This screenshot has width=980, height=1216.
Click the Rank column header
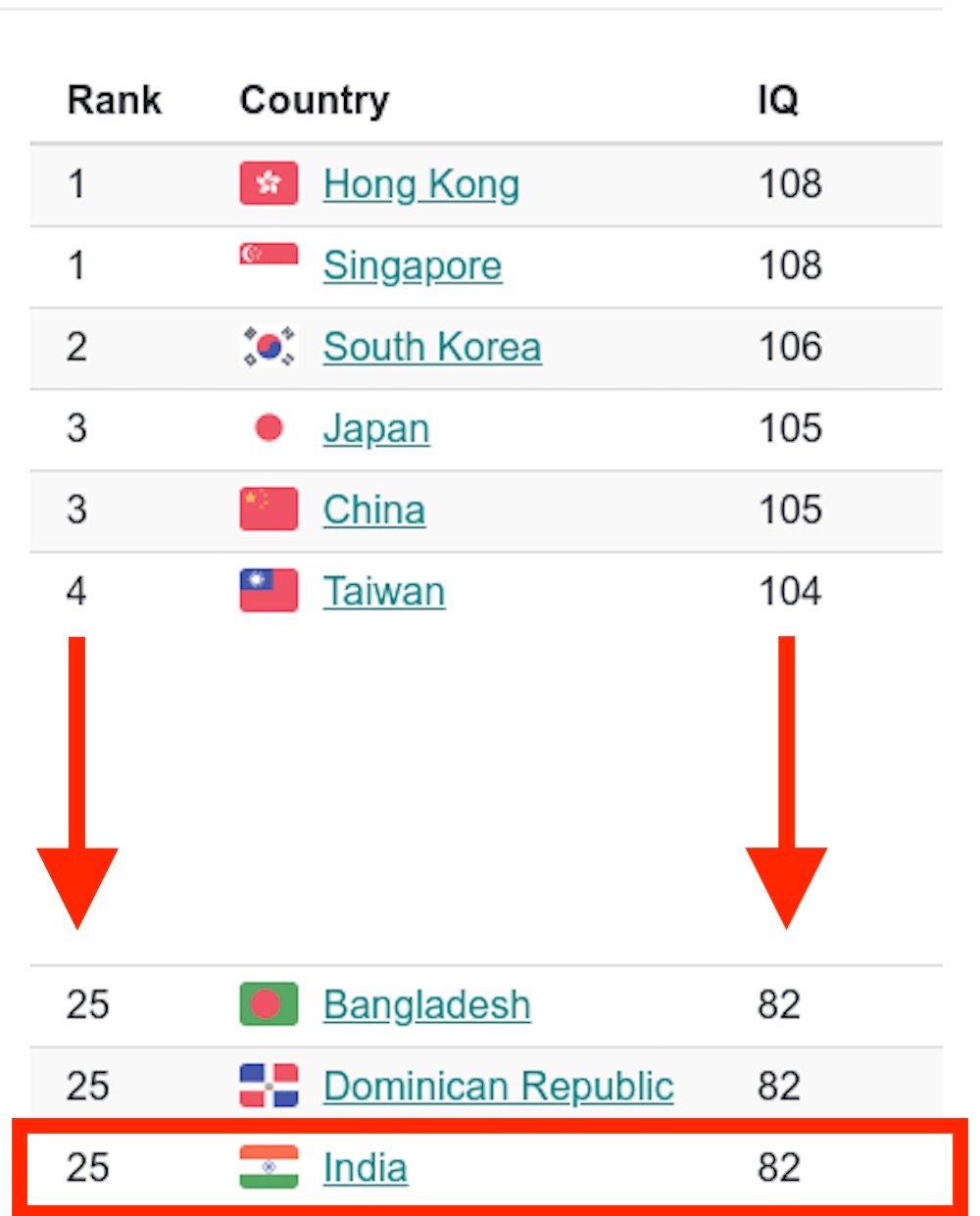[115, 100]
